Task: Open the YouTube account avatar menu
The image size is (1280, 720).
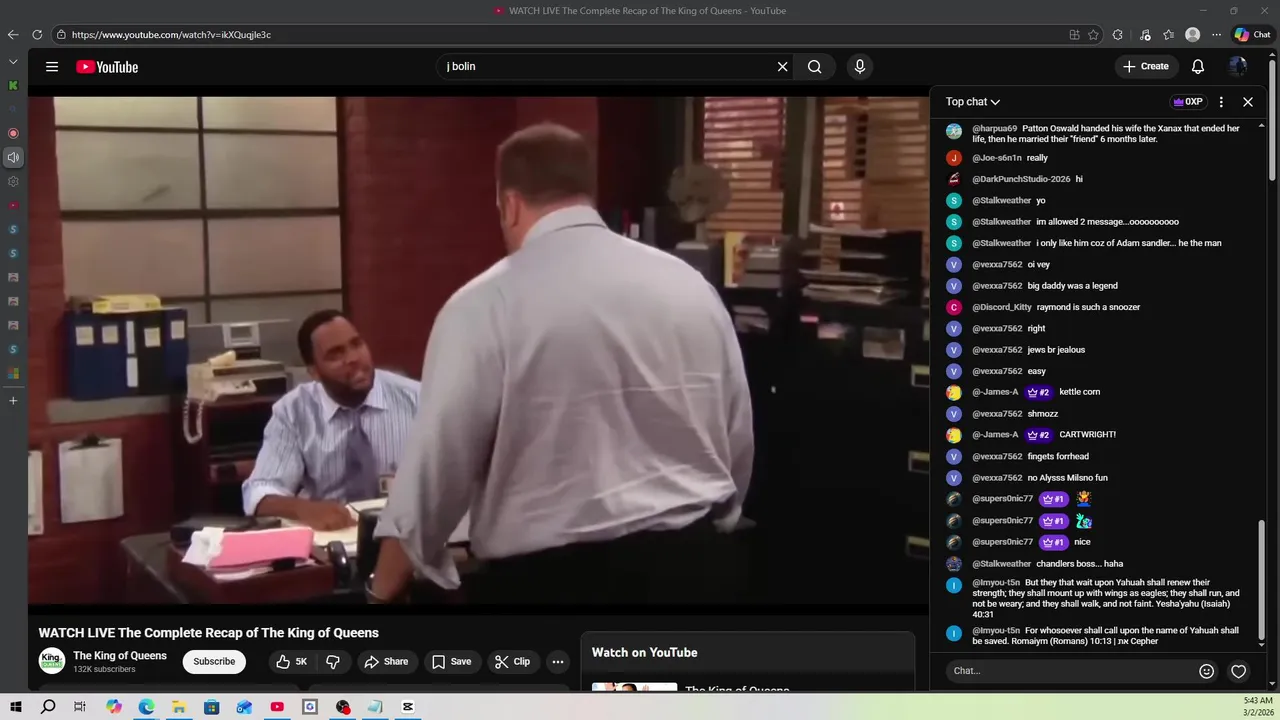Action: (1238, 67)
